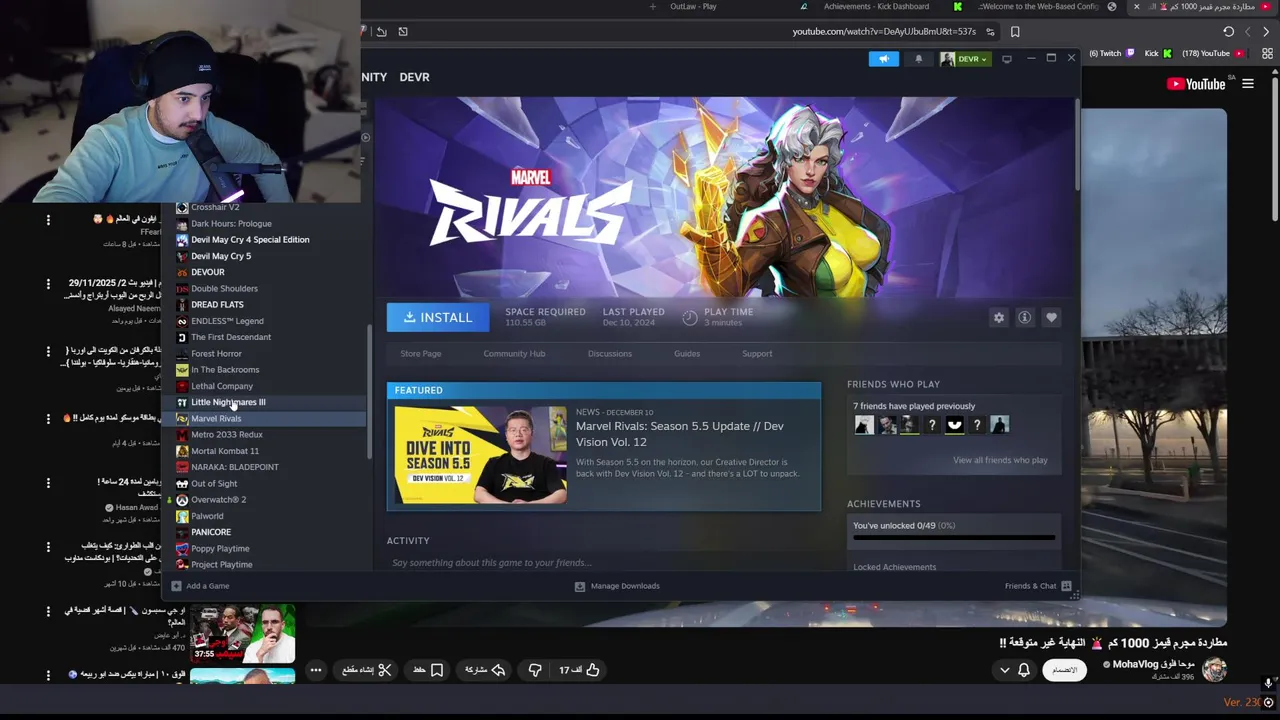View all friends who play
The height and width of the screenshot is (720, 1280).
coord(1000,460)
